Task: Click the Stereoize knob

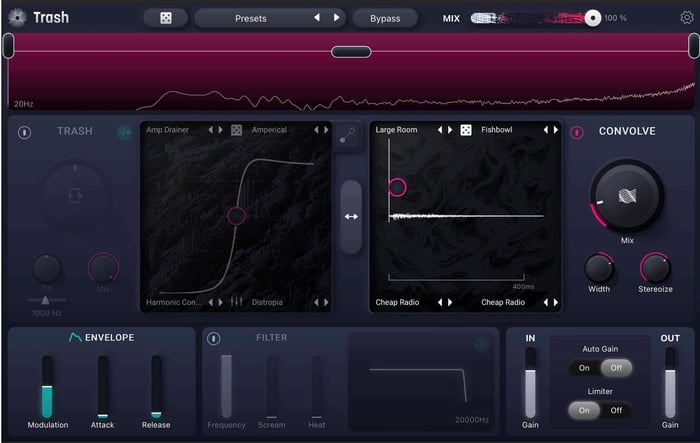Action: pos(655,268)
